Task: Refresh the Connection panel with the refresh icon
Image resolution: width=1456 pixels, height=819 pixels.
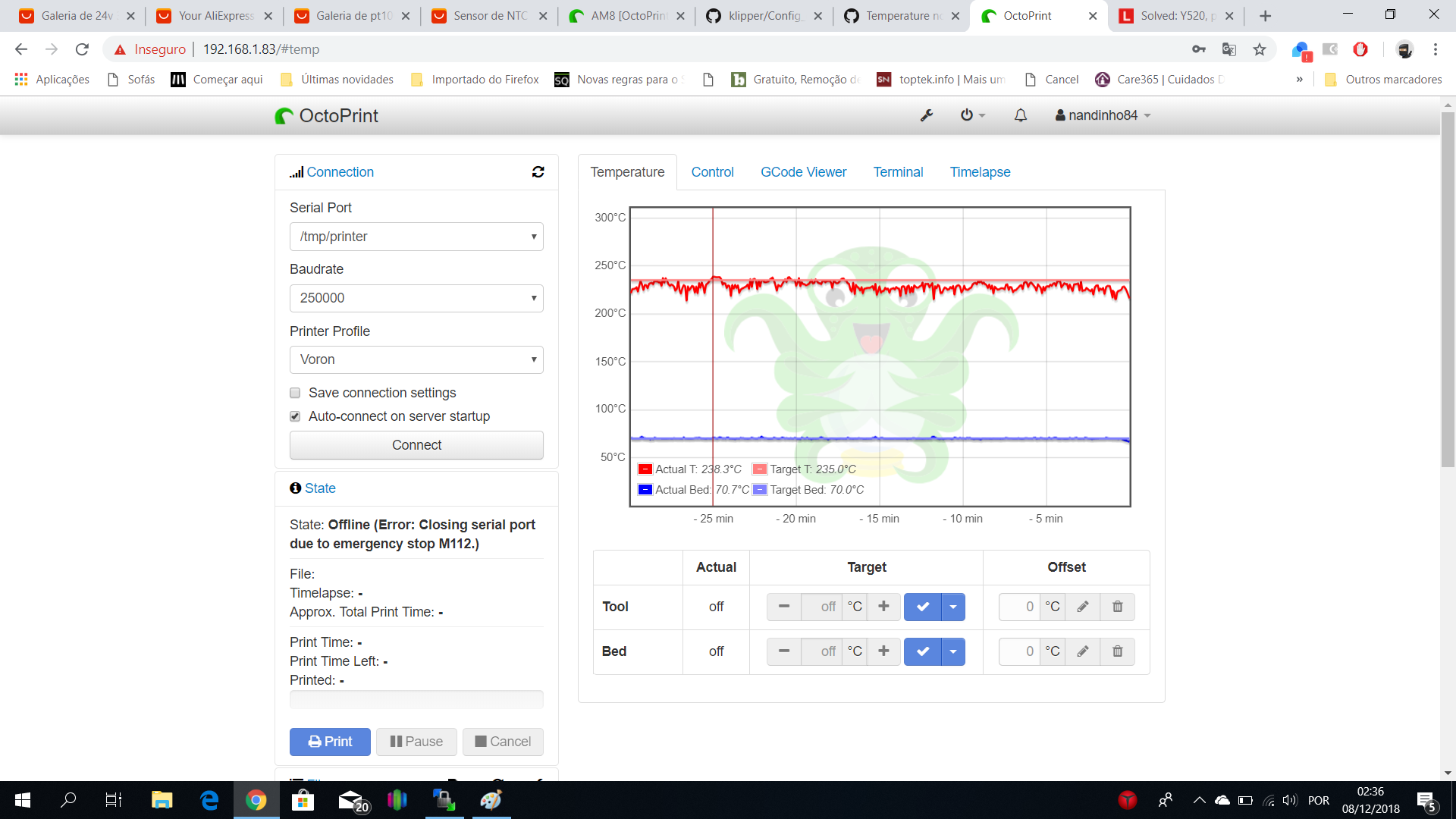Action: [538, 172]
